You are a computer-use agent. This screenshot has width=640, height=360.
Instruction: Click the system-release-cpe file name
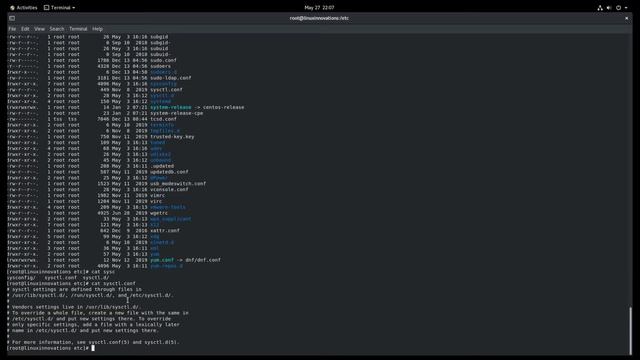[176, 113]
